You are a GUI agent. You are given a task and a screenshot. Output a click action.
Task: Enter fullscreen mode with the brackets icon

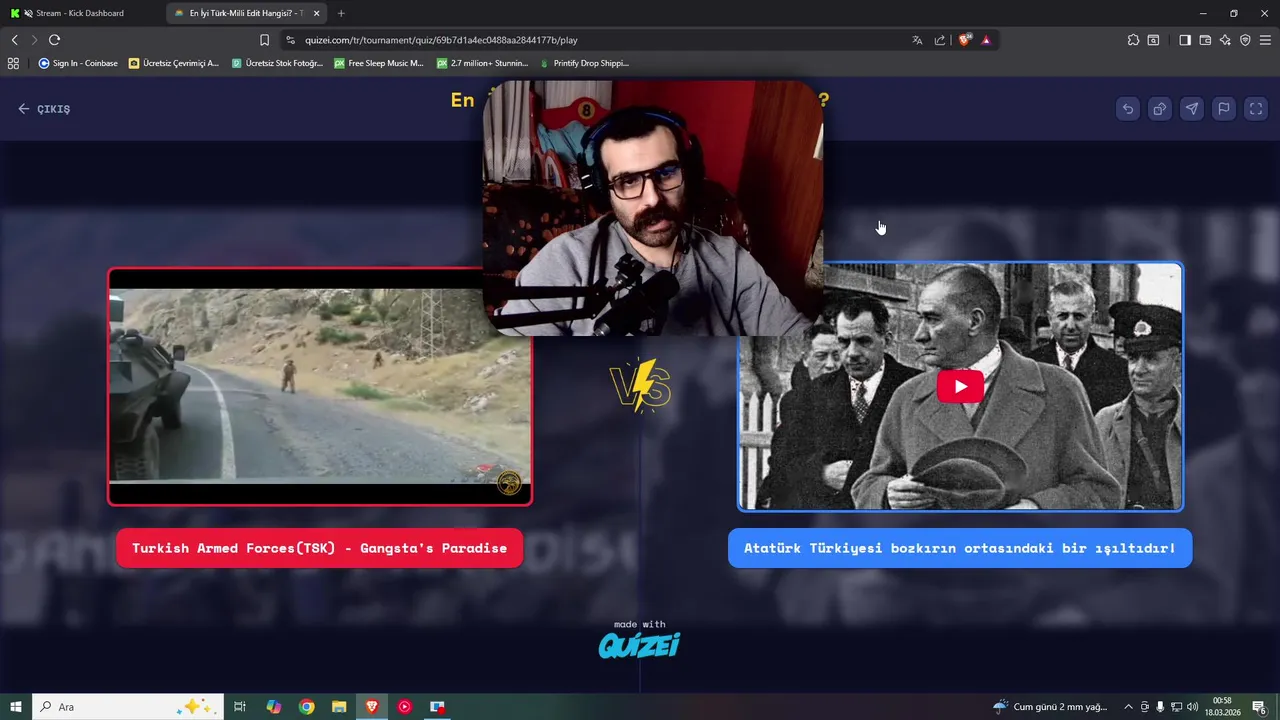pyautogui.click(x=1256, y=109)
